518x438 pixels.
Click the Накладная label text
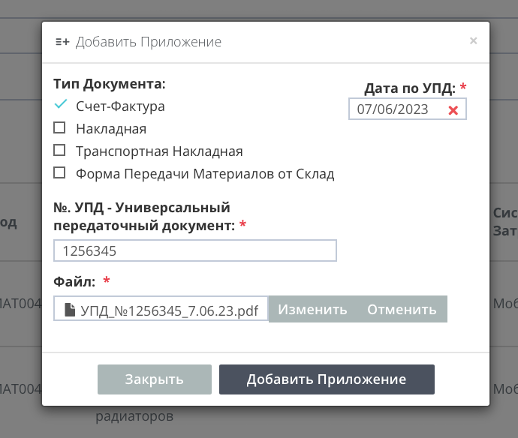(111, 129)
